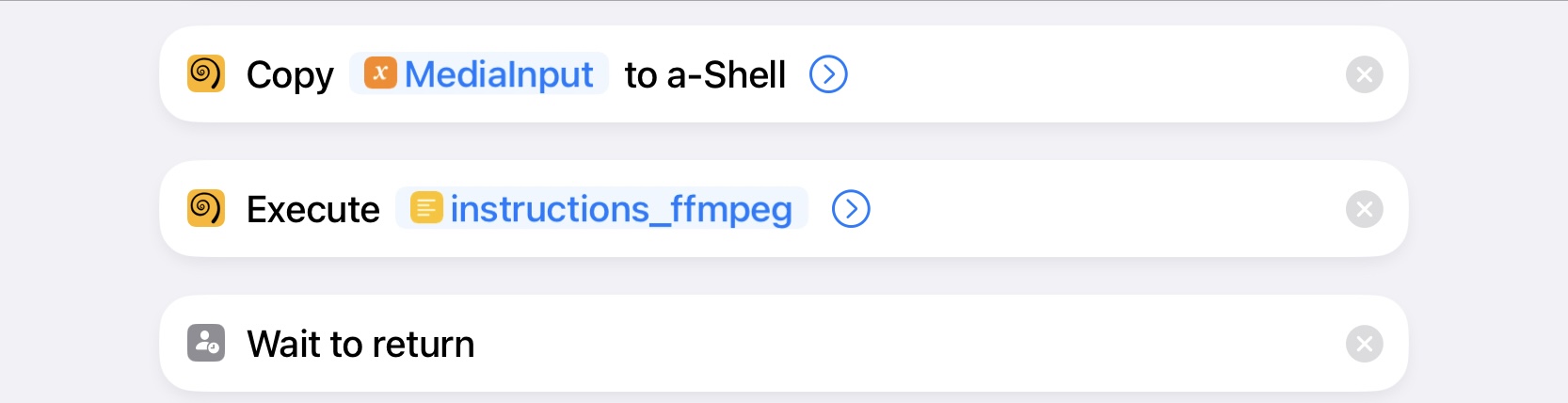Tap the Wait to return action icon
The height and width of the screenshot is (403, 1568).
[x=206, y=343]
